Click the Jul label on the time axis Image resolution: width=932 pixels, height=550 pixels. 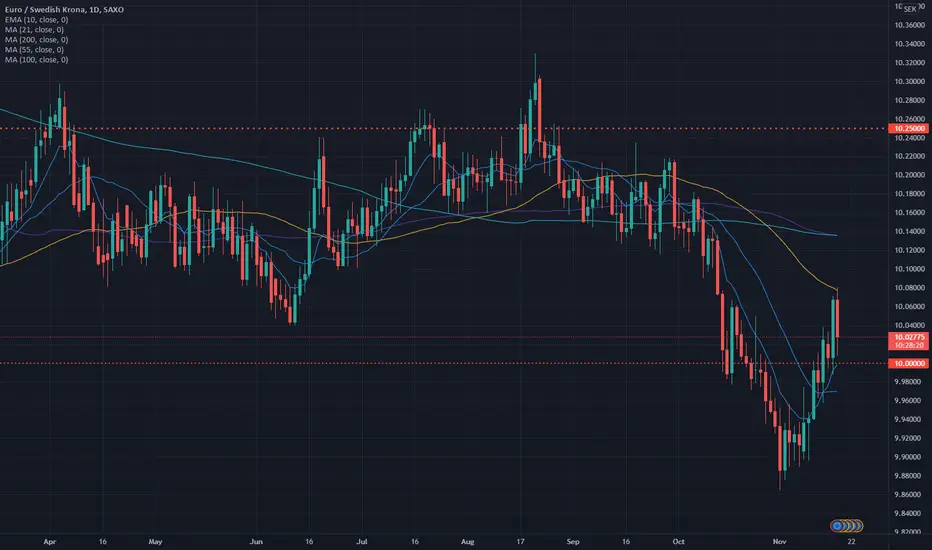(361, 542)
